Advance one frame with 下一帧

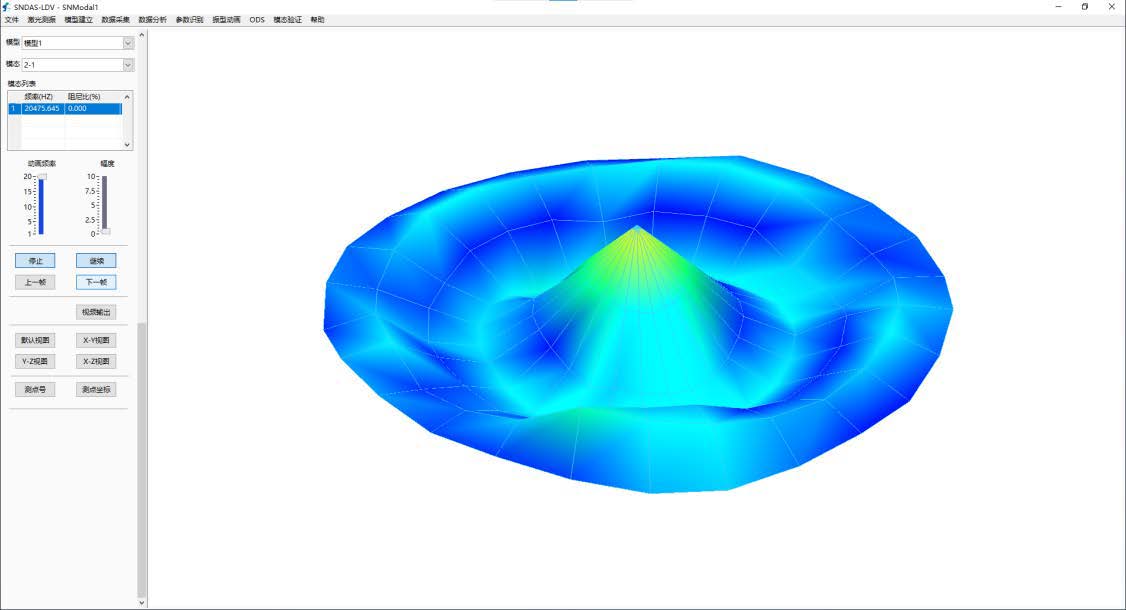tap(96, 282)
